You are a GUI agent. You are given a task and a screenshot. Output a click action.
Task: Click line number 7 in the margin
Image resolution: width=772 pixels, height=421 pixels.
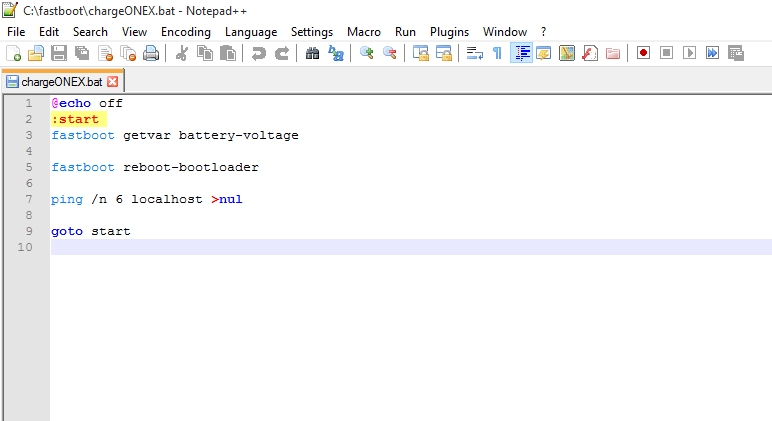(29, 199)
